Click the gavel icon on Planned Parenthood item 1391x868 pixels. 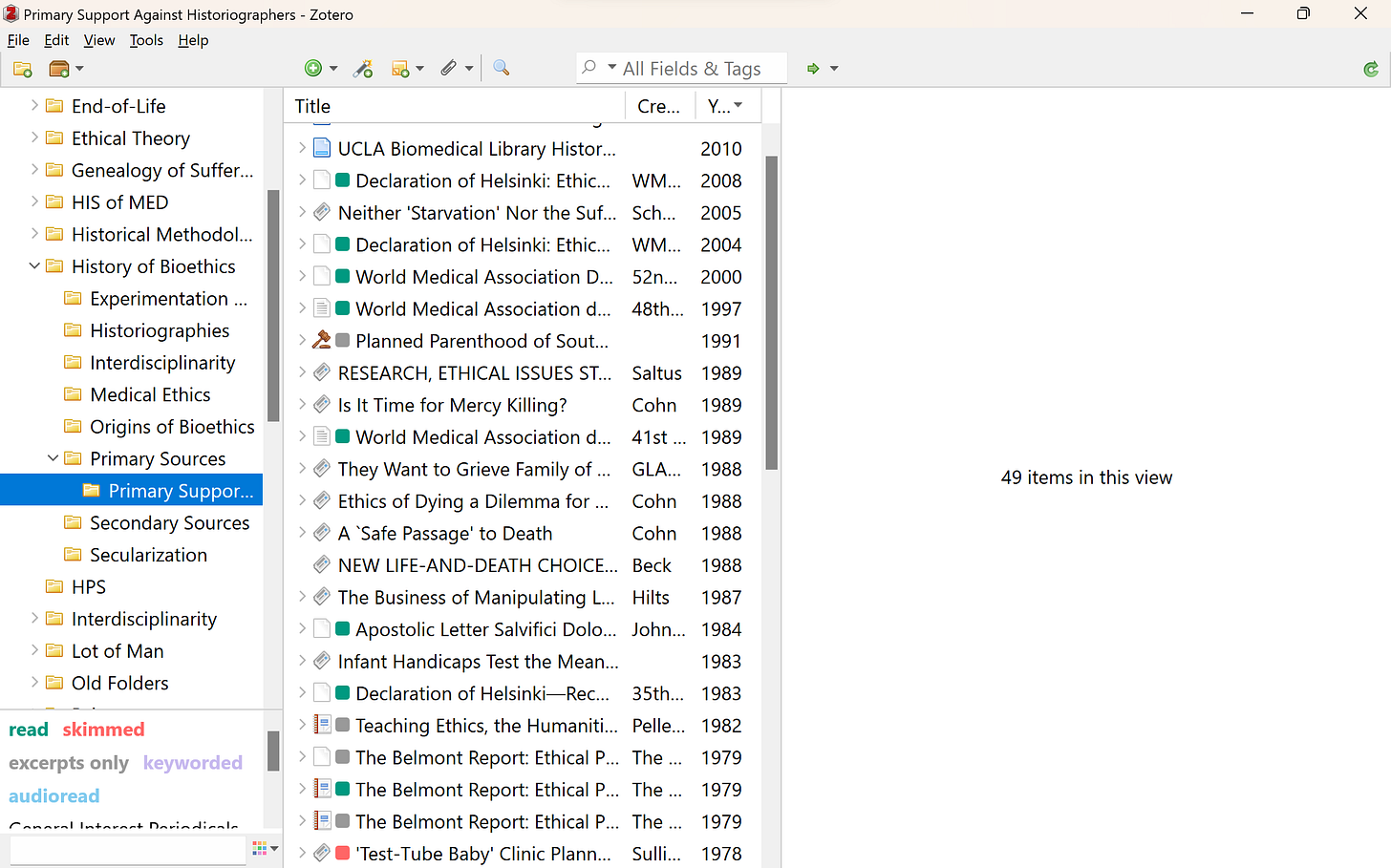pyautogui.click(x=322, y=341)
